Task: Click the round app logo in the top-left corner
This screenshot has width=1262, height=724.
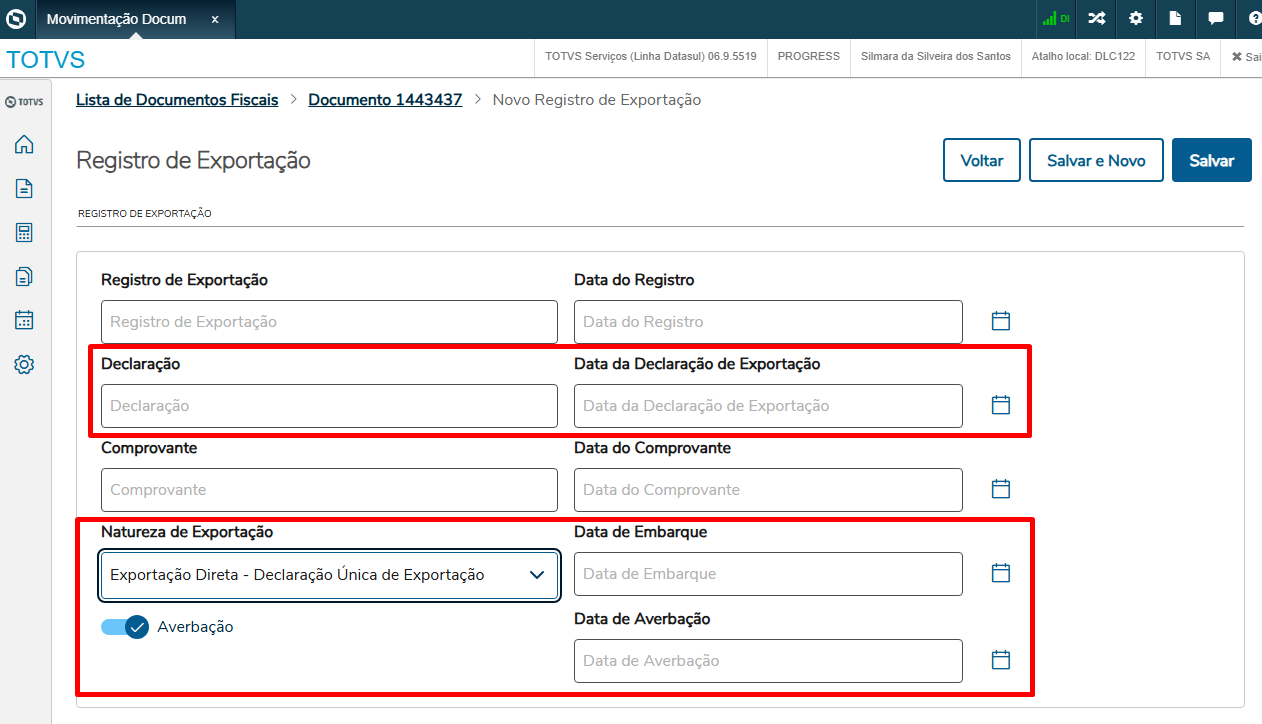Action: pyautogui.click(x=16, y=19)
